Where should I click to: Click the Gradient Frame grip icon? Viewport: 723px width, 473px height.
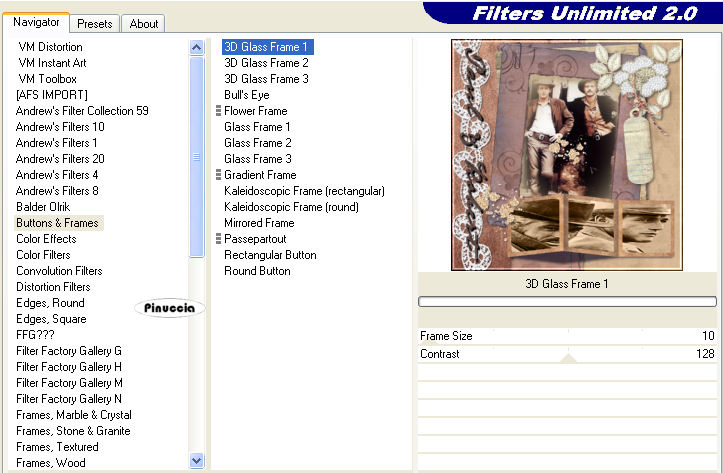[219, 175]
